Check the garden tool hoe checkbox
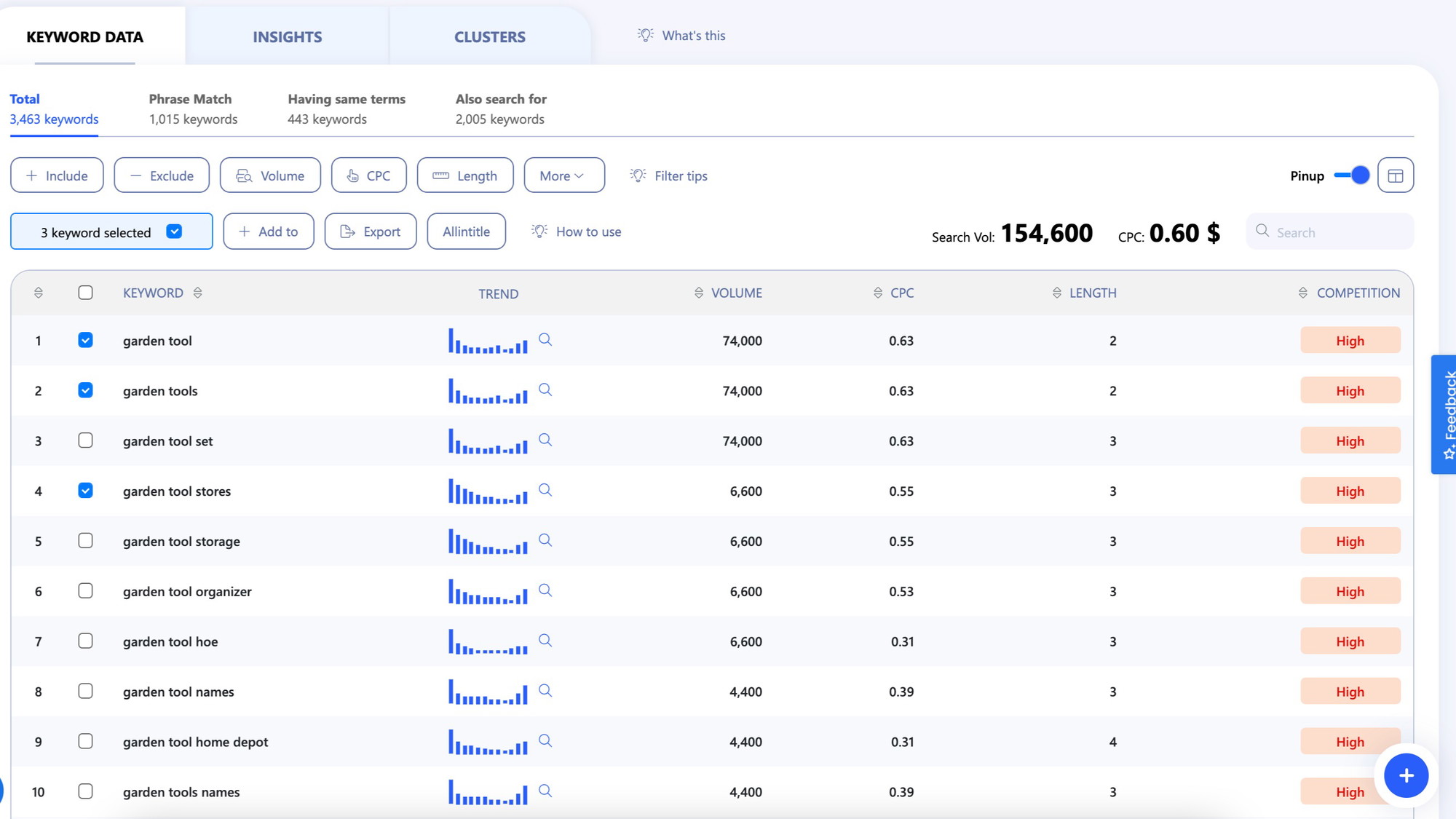The width and height of the screenshot is (1456, 819). click(85, 641)
